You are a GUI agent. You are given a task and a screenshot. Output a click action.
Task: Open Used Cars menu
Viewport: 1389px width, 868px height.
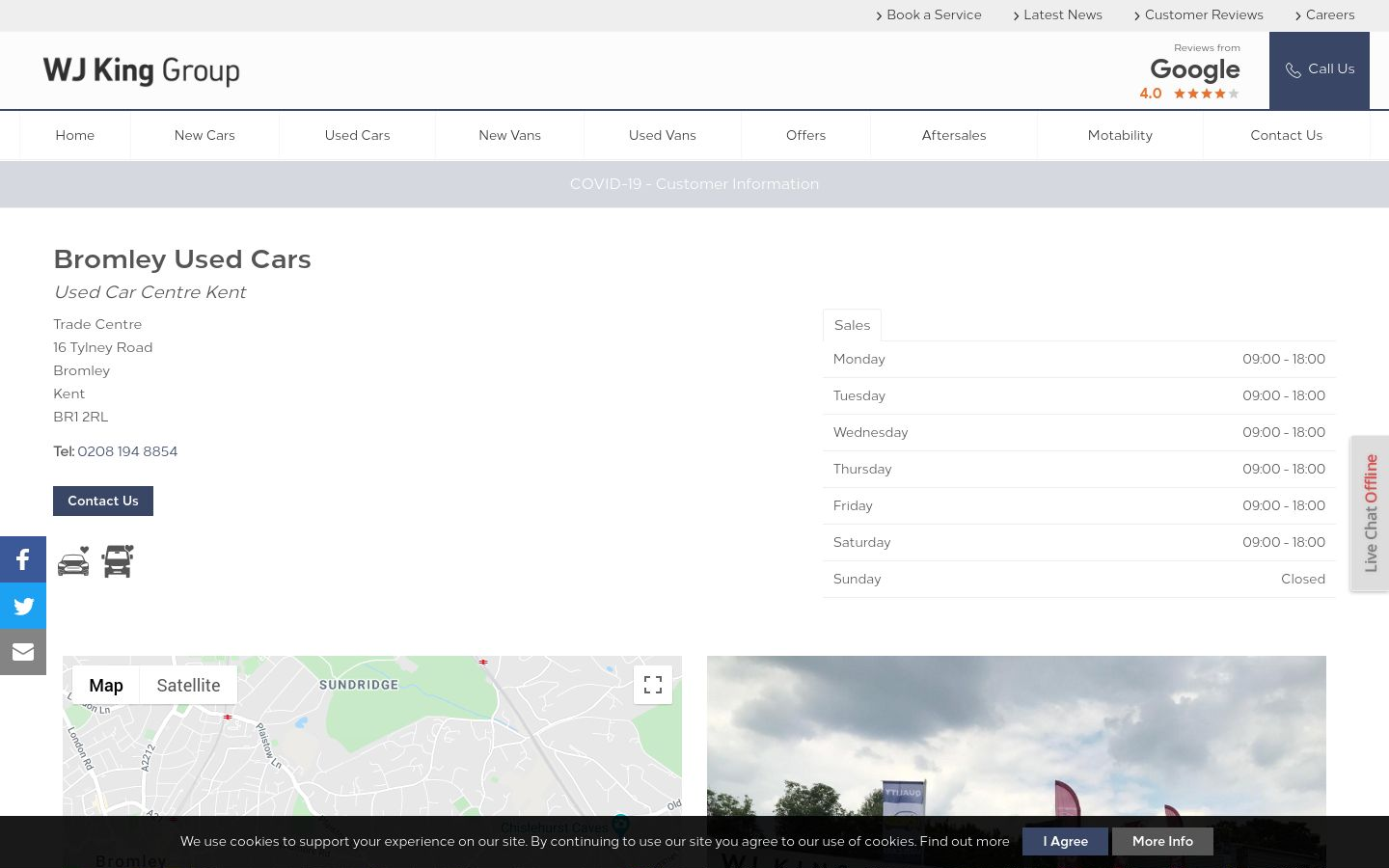point(357,135)
